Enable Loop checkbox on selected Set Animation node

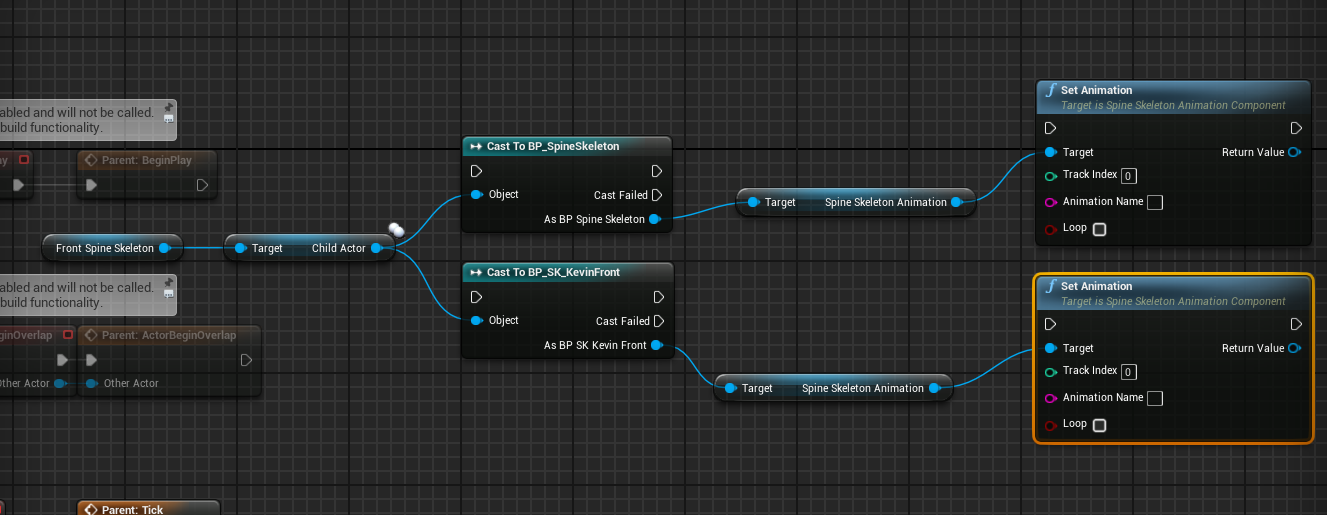coord(1100,425)
